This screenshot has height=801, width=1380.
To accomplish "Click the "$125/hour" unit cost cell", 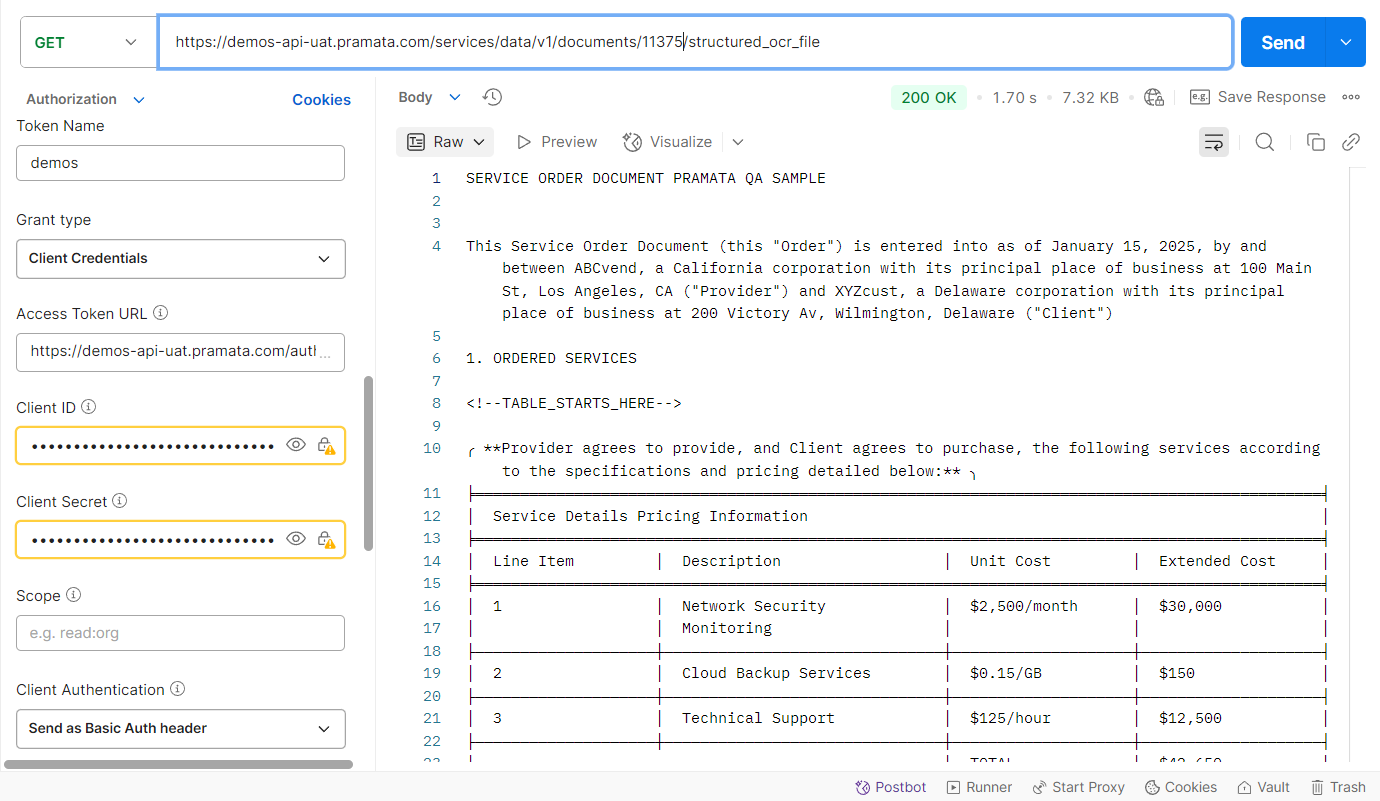I will coord(1010,718).
